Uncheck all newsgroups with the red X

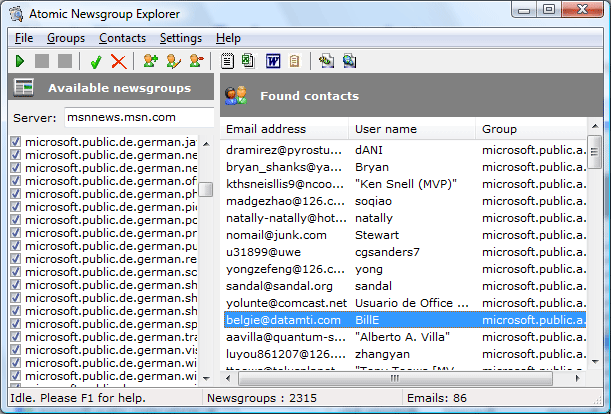(118, 62)
